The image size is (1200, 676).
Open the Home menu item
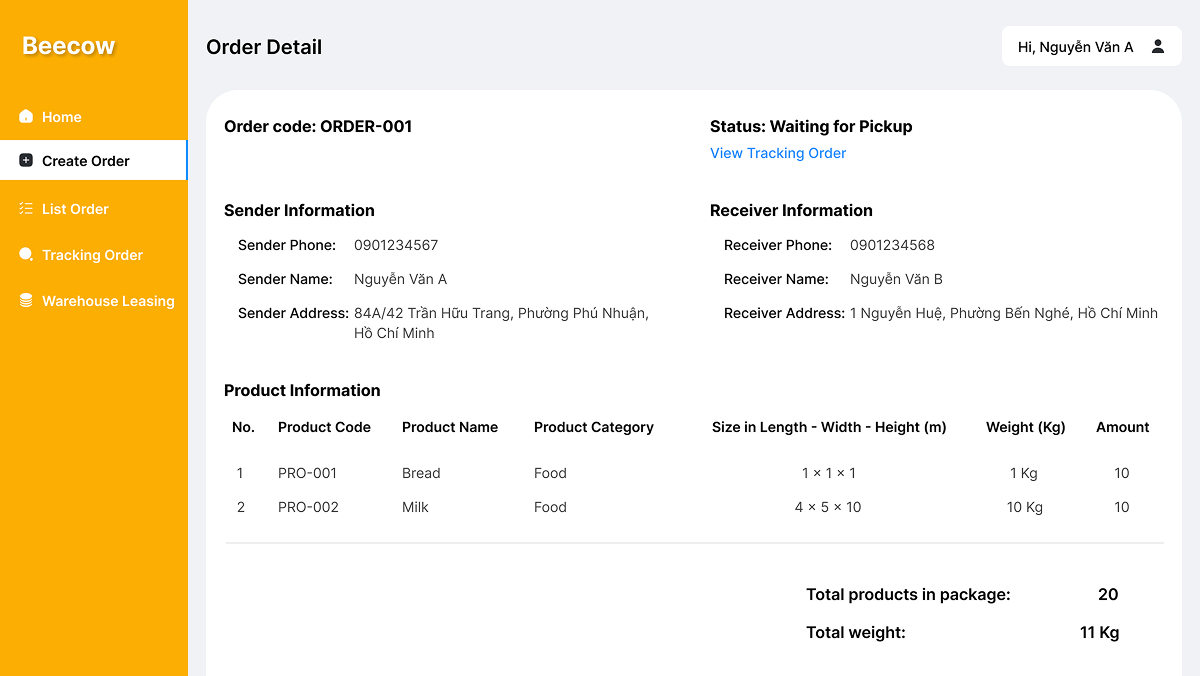click(62, 117)
